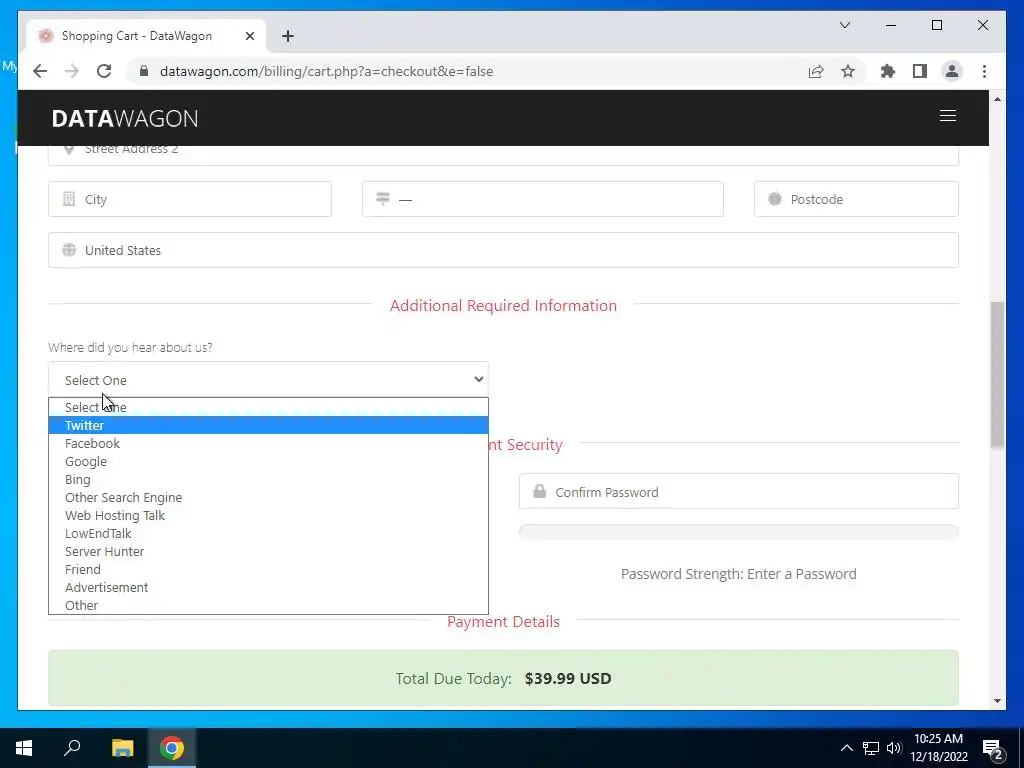Image resolution: width=1024 pixels, height=768 pixels.
Task: Click the padlock site info icon
Action: click(144, 71)
